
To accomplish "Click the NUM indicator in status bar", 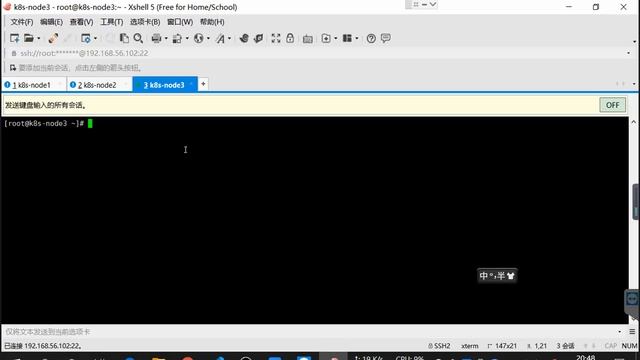I will click(x=629, y=346).
